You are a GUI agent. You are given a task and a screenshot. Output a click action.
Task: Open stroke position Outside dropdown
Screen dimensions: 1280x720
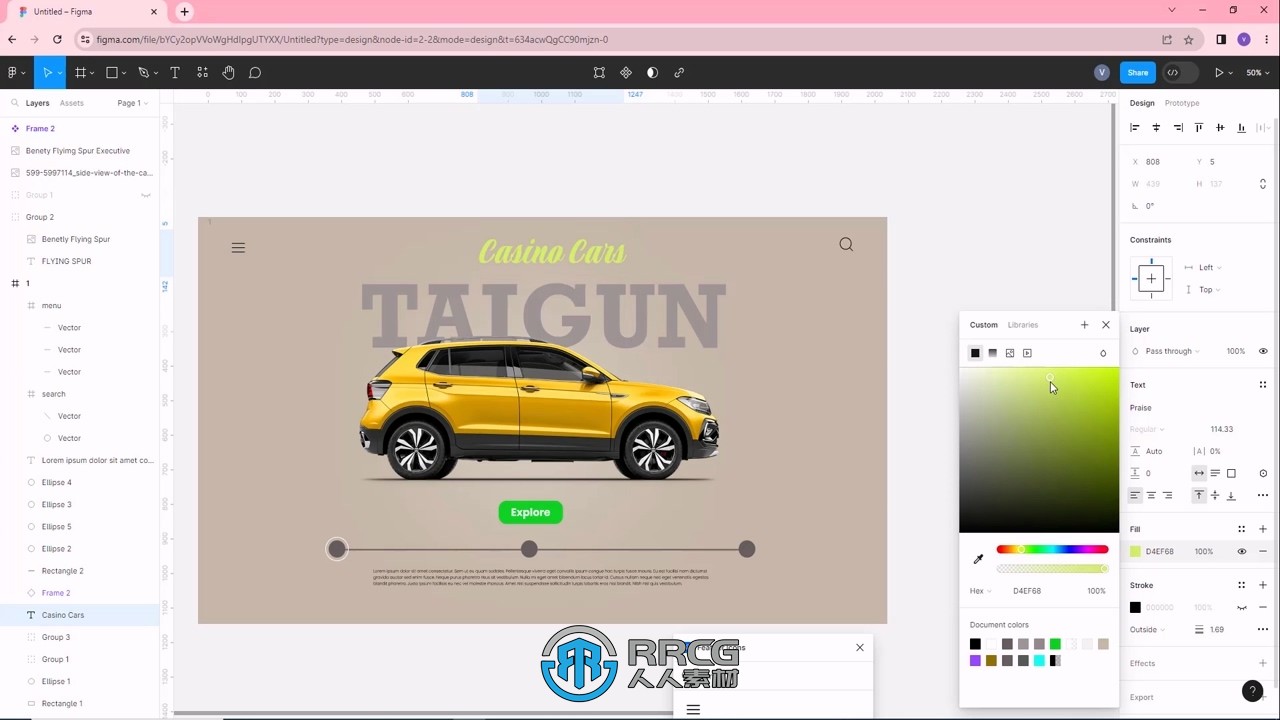[x=1147, y=629]
